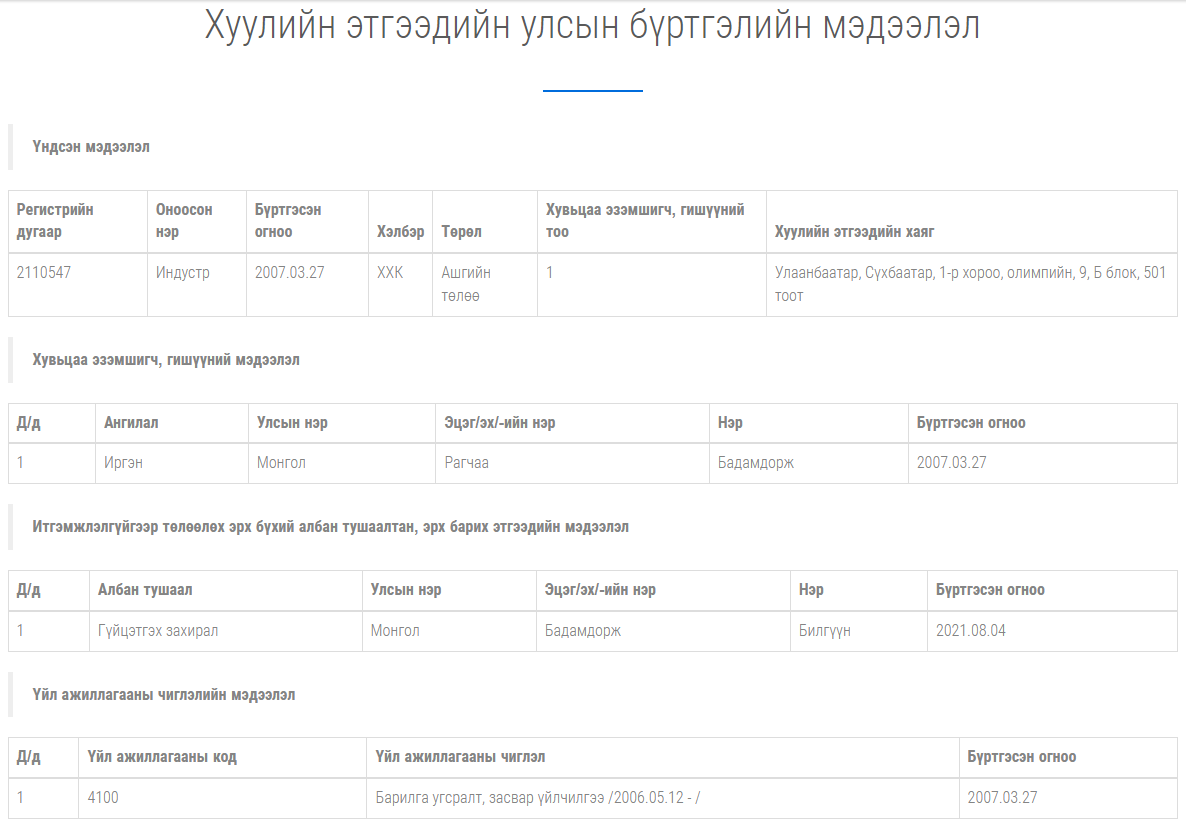Select the Итгэмжлэлгүйгээр төлөөлөх эрх бүхий heading
Viewport: 1186px width, 827px height.
pyautogui.click(x=331, y=527)
